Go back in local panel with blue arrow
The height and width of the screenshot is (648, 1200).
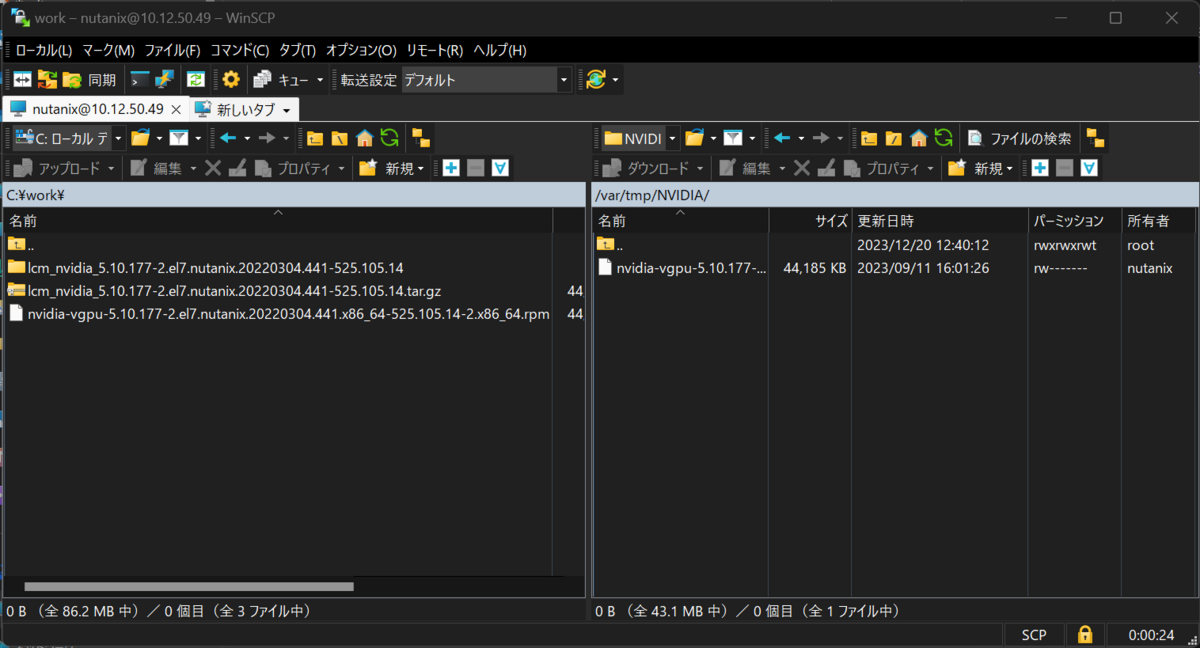pos(229,138)
